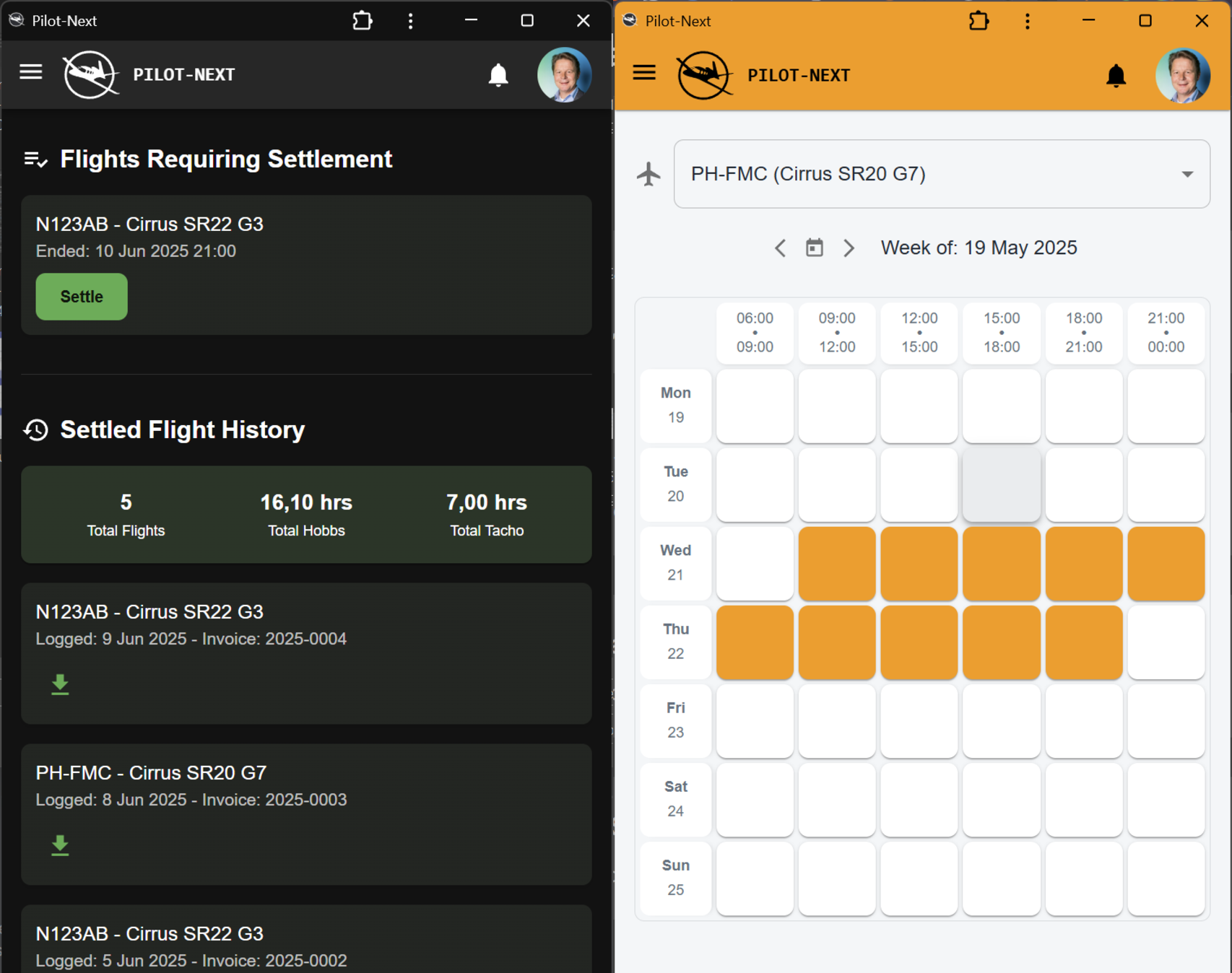Click the airplane icon beside the aircraft selector
This screenshot has height=973, width=1232.
tap(648, 174)
